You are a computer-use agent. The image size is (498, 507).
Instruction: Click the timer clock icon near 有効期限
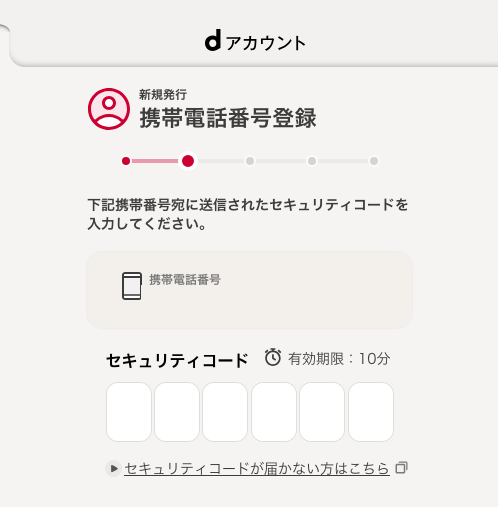point(273,357)
